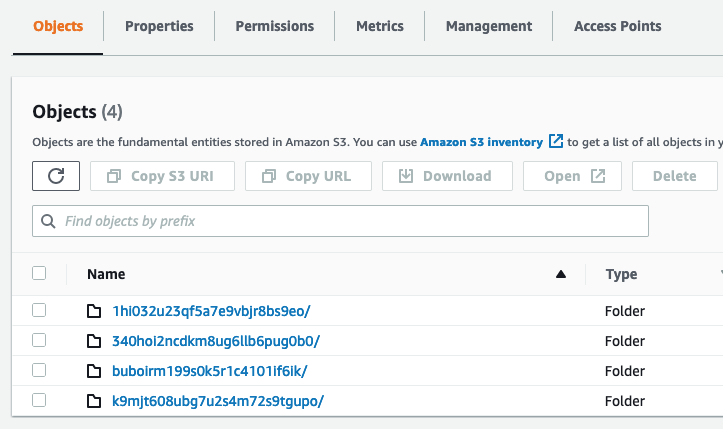Sort by Name using the ascending arrow
Screen dimensions: 723x429
561,274
